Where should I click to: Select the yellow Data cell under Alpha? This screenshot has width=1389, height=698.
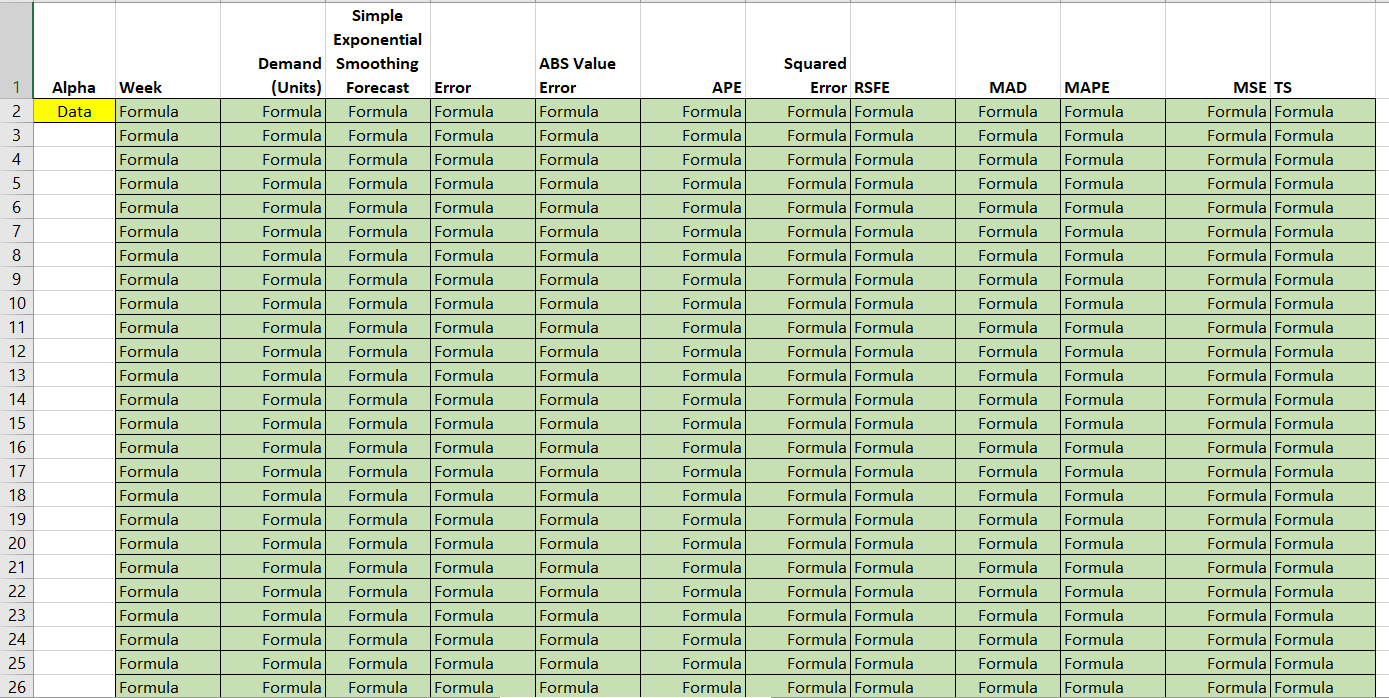(x=73, y=111)
